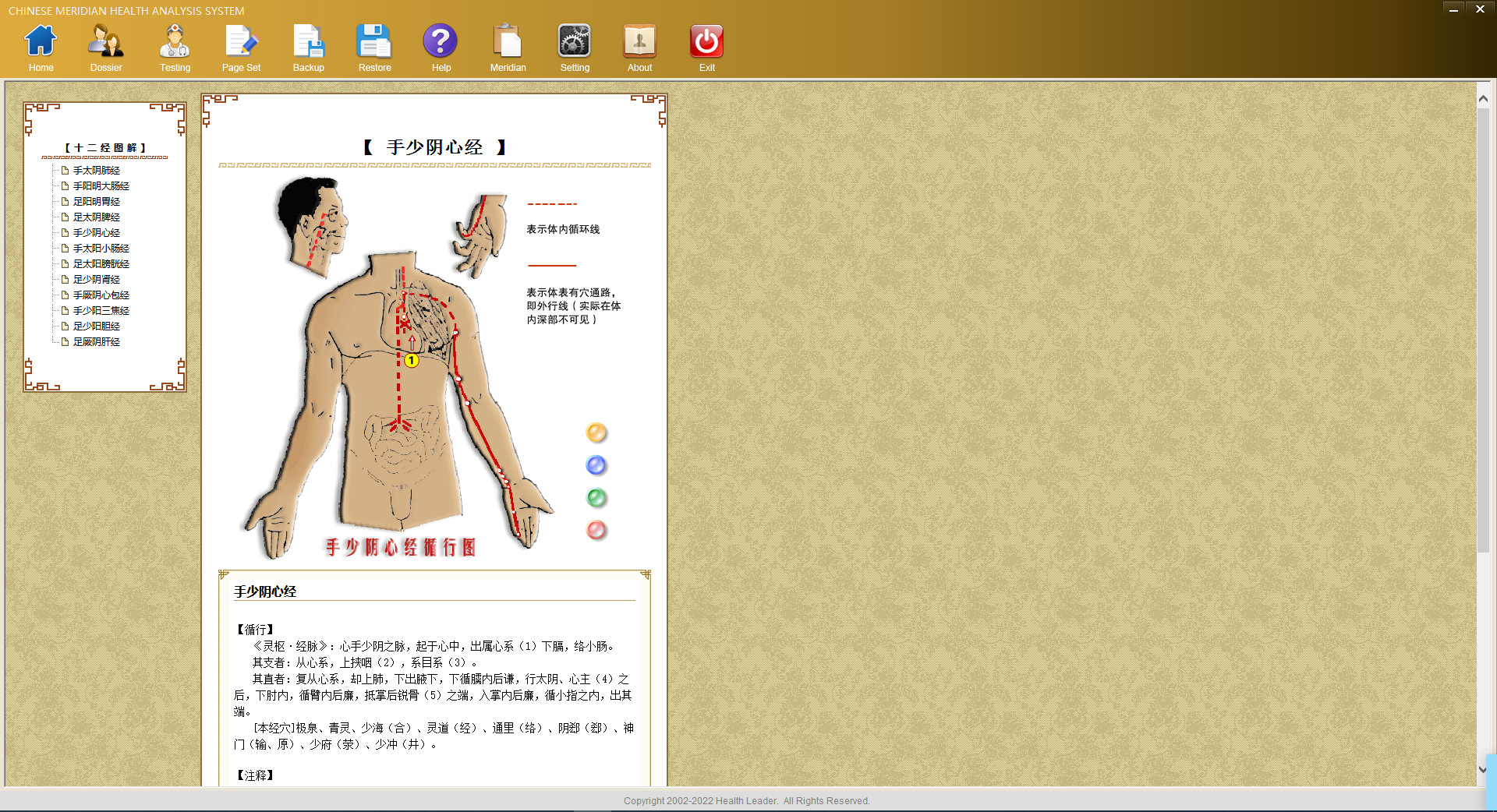Click the blue orb button
Image resolution: width=1497 pixels, height=812 pixels.
tap(596, 465)
